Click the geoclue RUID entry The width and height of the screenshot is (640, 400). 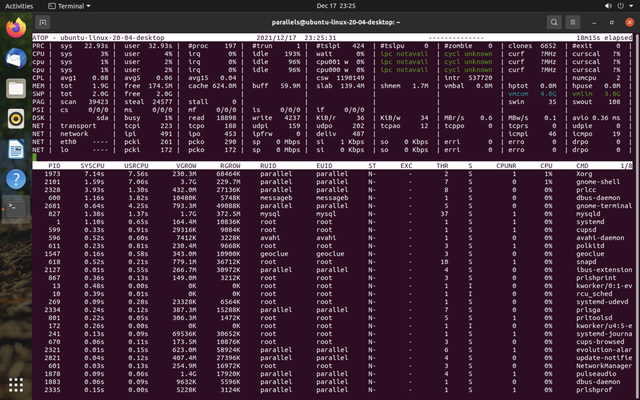274,254
